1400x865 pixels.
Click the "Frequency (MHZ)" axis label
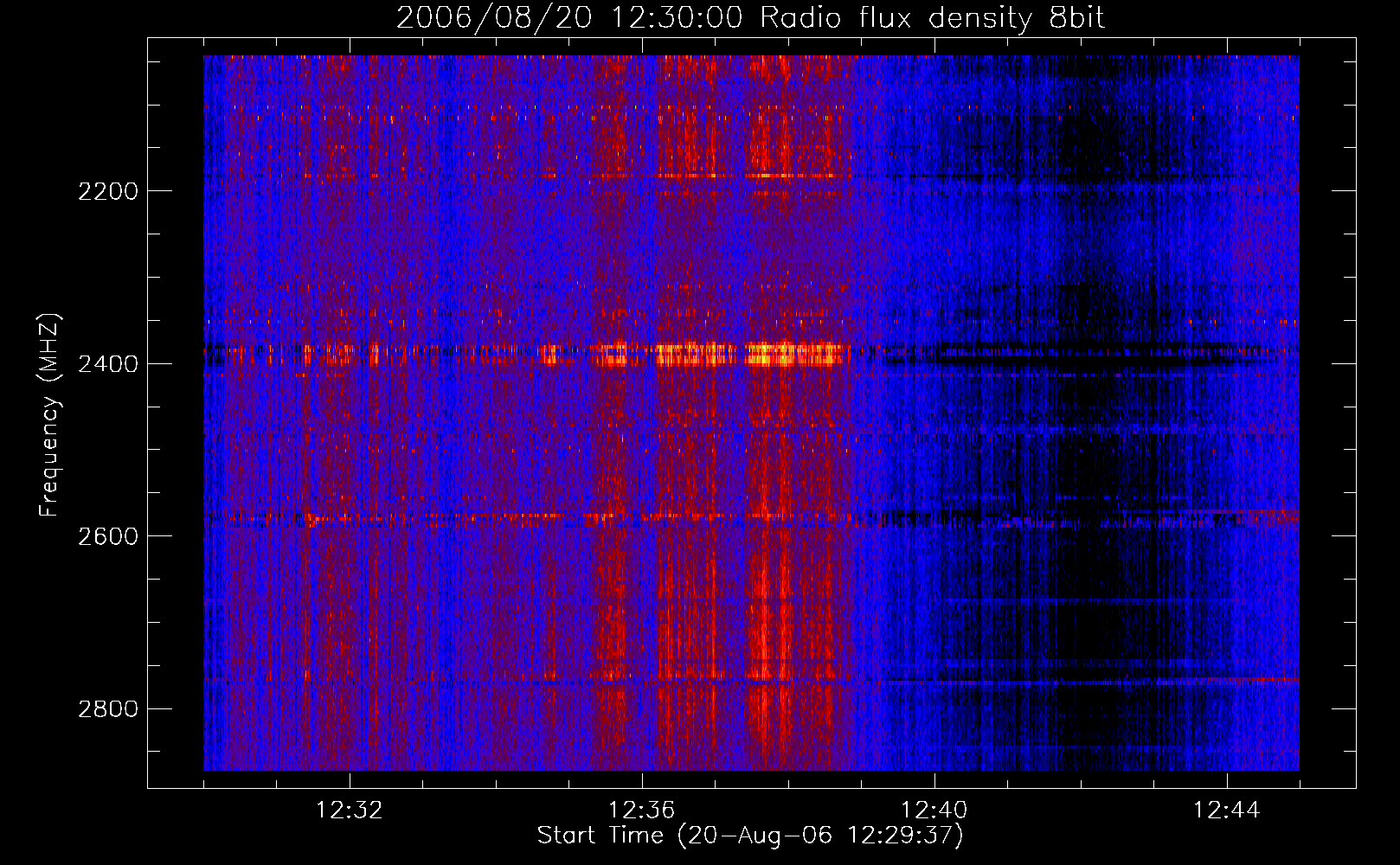pyautogui.click(x=49, y=416)
